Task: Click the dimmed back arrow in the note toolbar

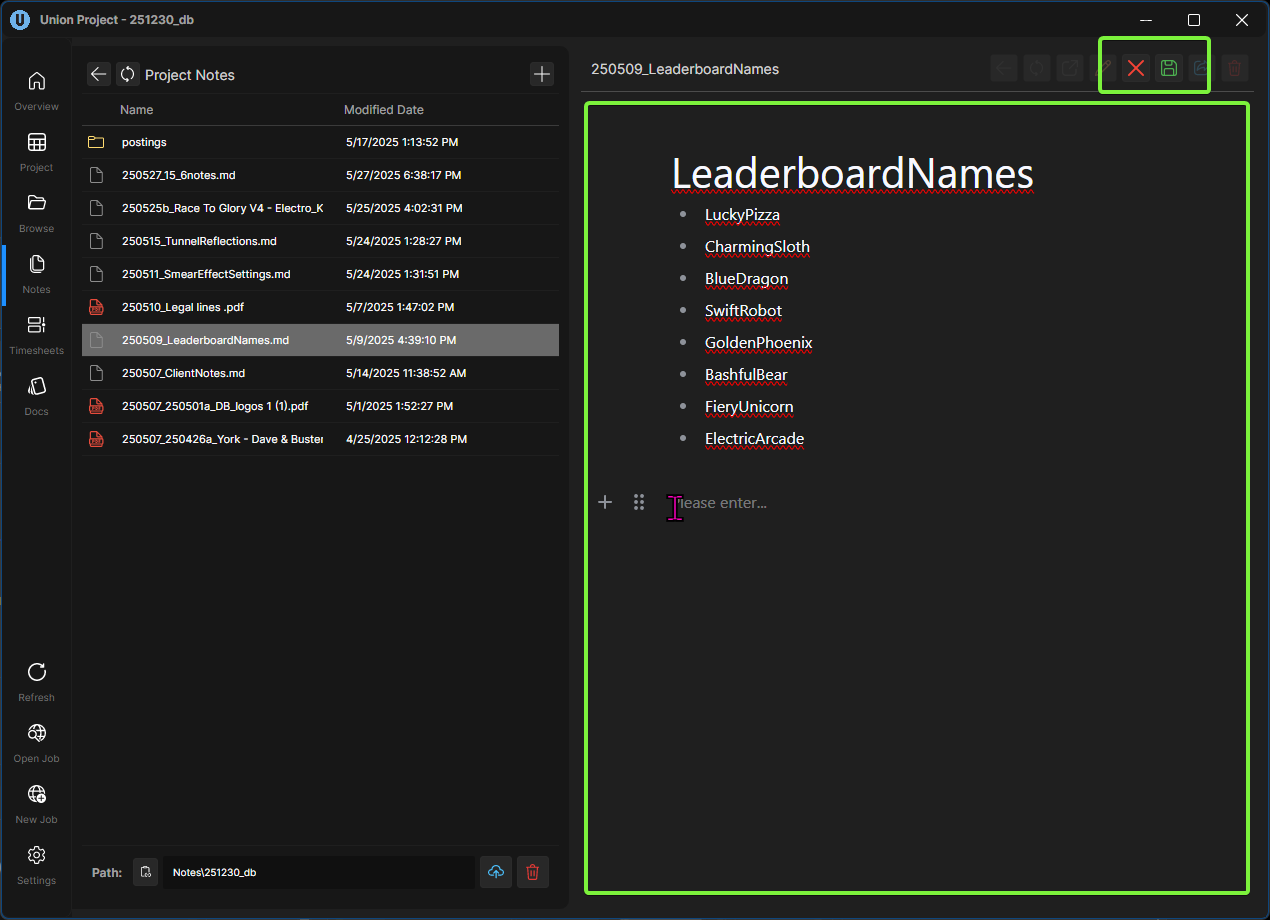Action: tap(1004, 68)
